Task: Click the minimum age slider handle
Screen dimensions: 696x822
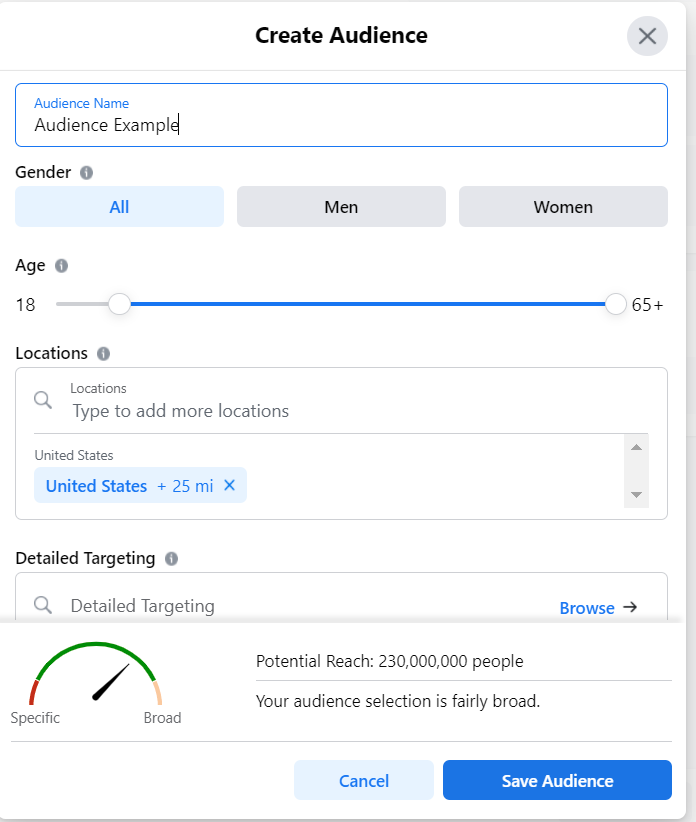Action: [120, 303]
